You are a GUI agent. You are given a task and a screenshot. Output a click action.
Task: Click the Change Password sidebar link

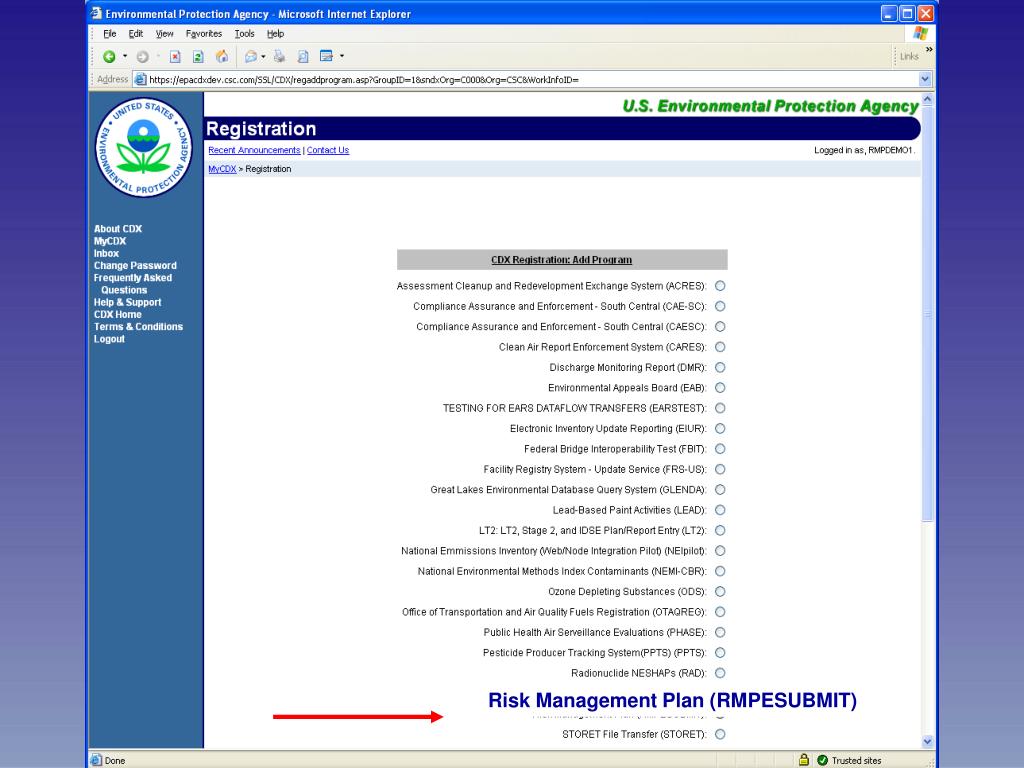point(135,266)
